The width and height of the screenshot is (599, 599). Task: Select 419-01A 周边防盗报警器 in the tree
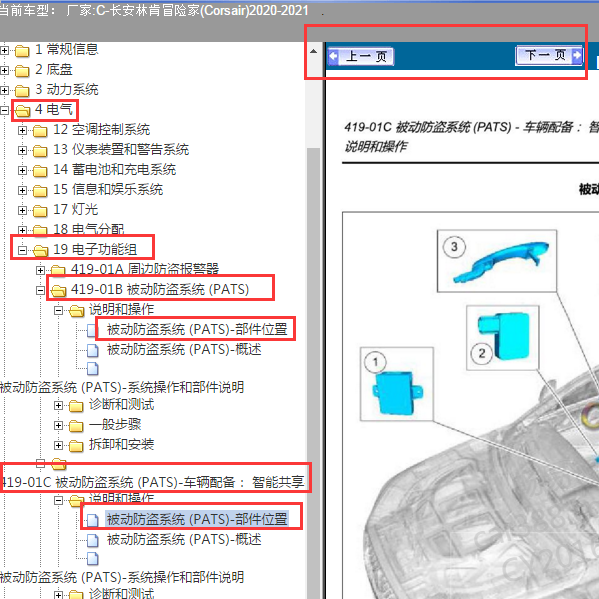[x=145, y=269]
